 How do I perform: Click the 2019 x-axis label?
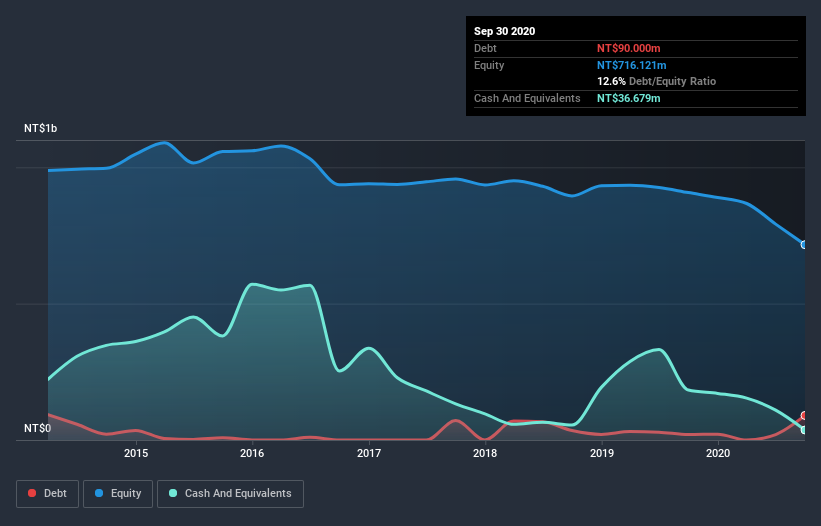click(602, 453)
